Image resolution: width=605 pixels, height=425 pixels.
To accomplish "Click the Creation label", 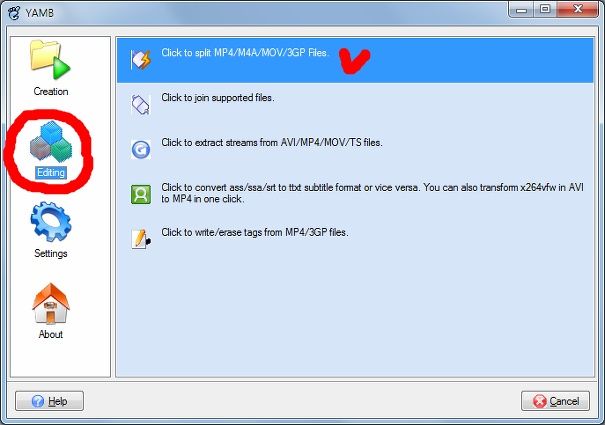I will pos(51,91).
